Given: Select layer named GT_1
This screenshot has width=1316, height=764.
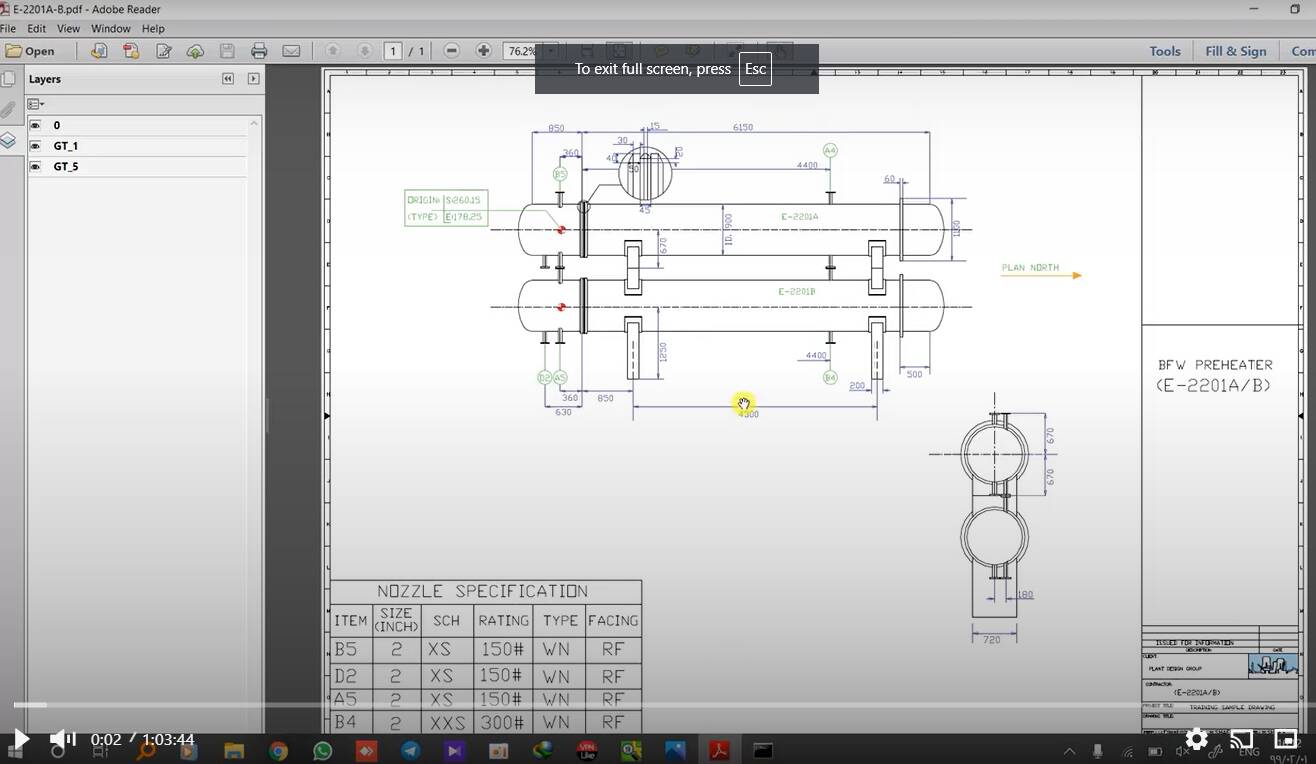Looking at the screenshot, I should click(x=66, y=146).
